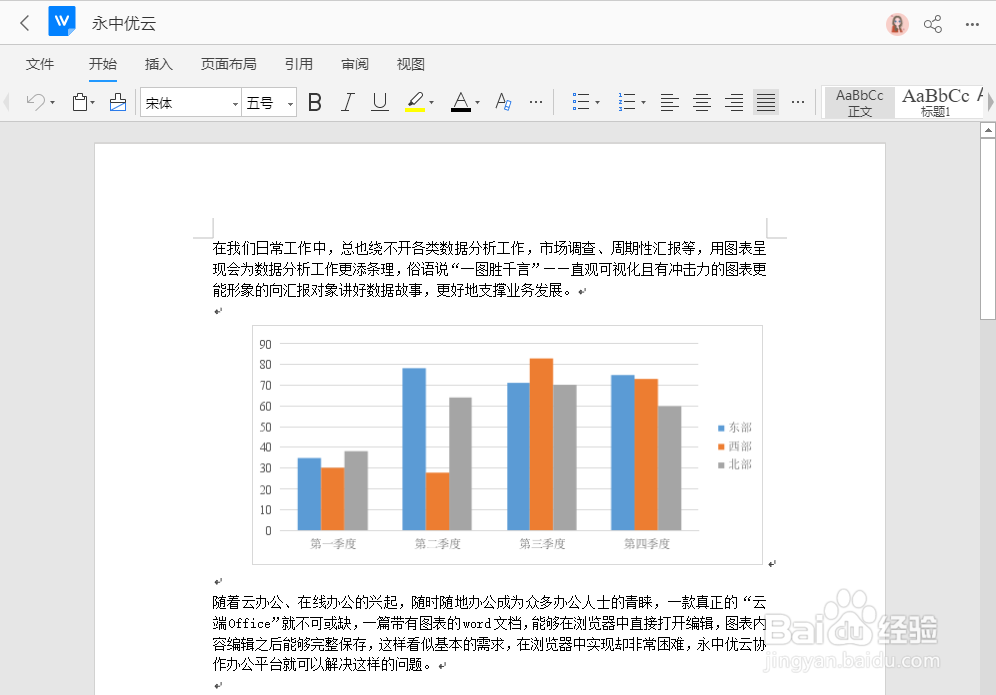This screenshot has height=695, width=996.
Task: Expand the bulleted list dropdown arrow
Action: click(598, 102)
